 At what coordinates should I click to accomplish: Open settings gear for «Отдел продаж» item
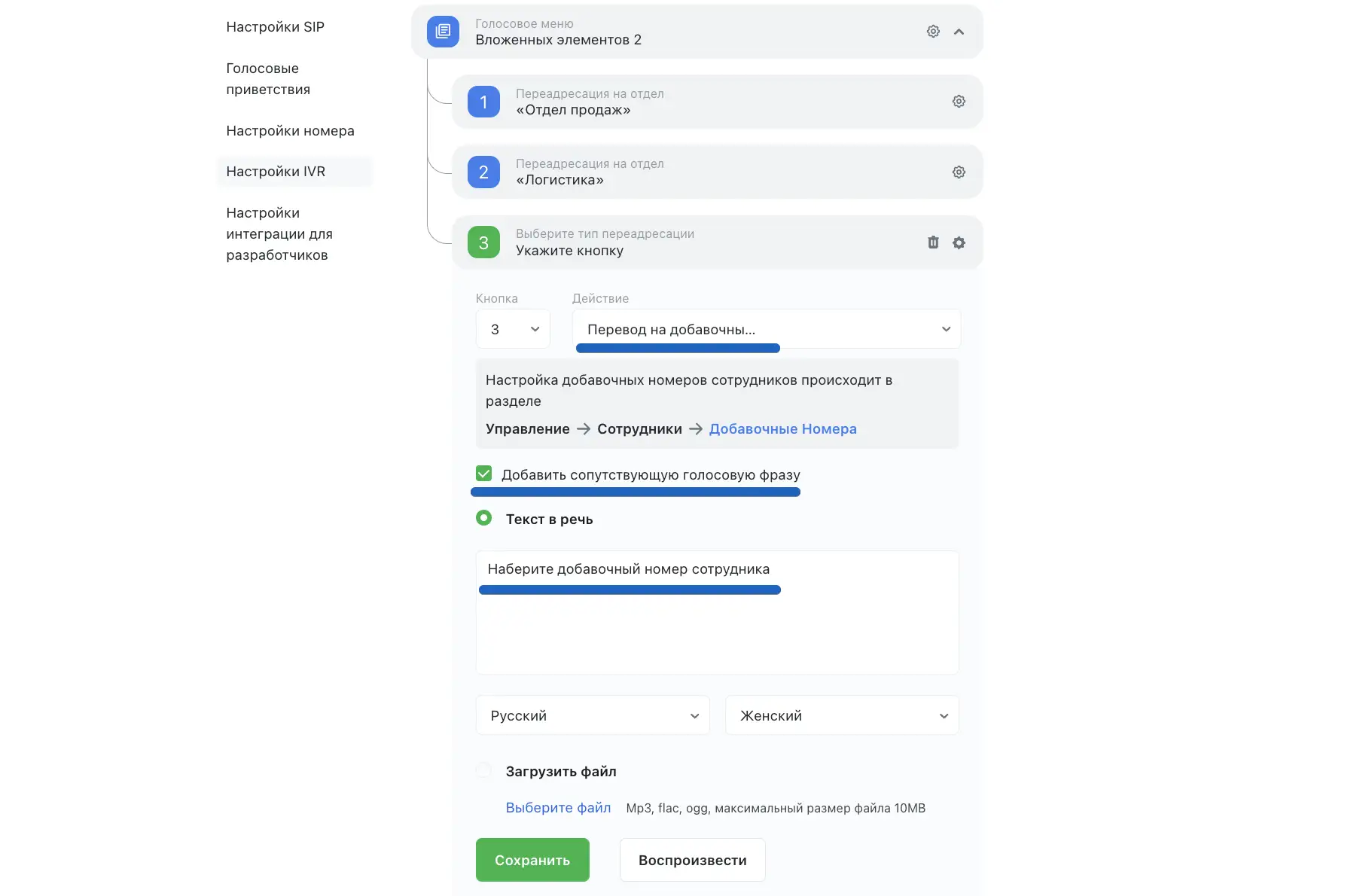pyautogui.click(x=959, y=102)
